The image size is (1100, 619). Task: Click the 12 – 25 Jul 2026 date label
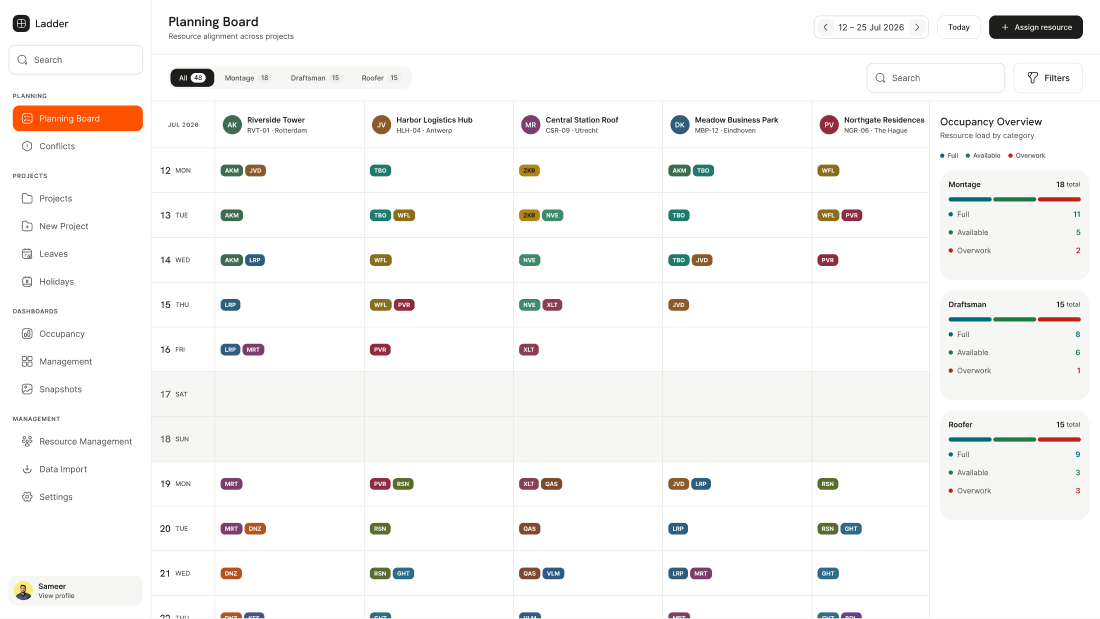tap(871, 27)
